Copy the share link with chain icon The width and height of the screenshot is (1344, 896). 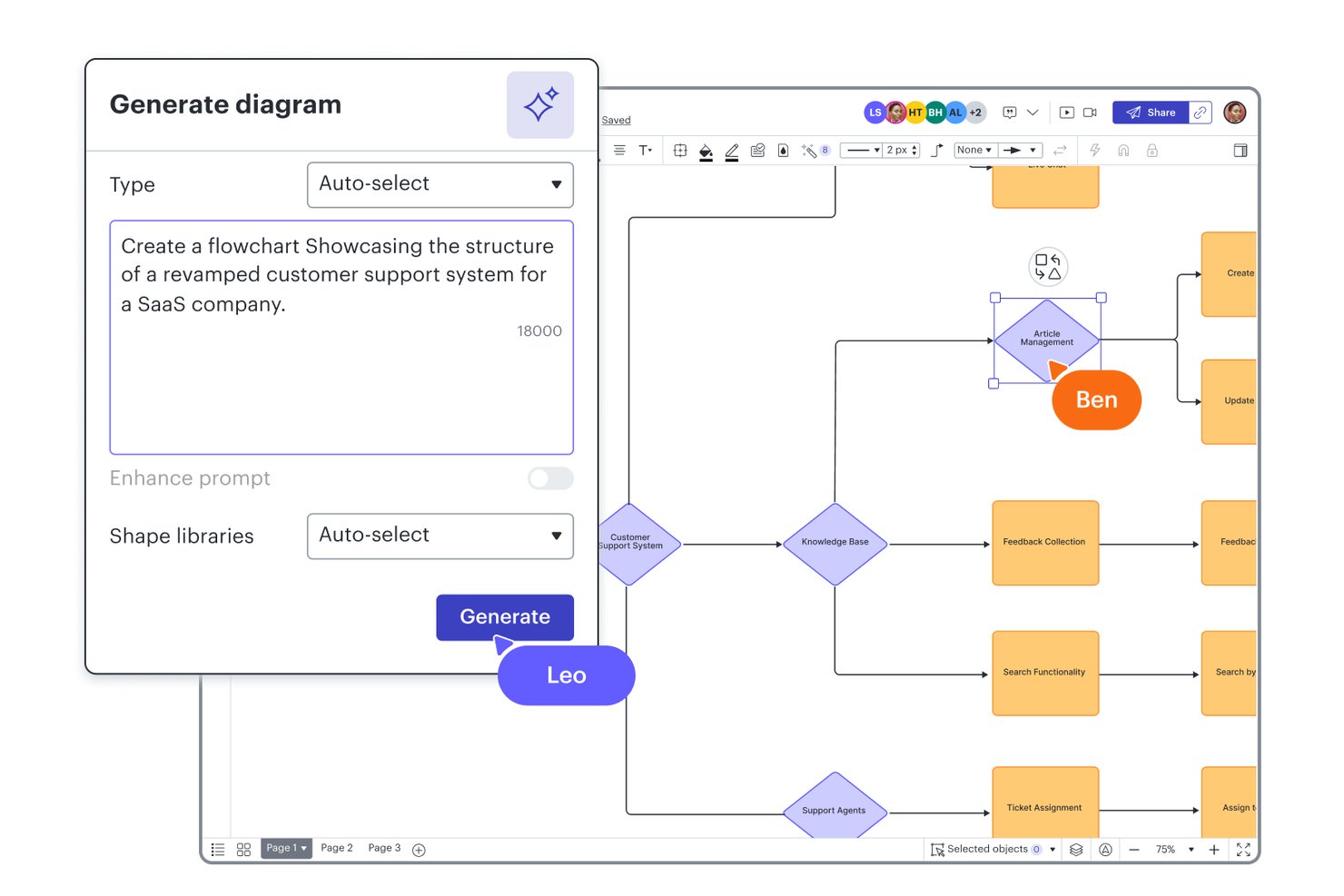pos(1201,113)
